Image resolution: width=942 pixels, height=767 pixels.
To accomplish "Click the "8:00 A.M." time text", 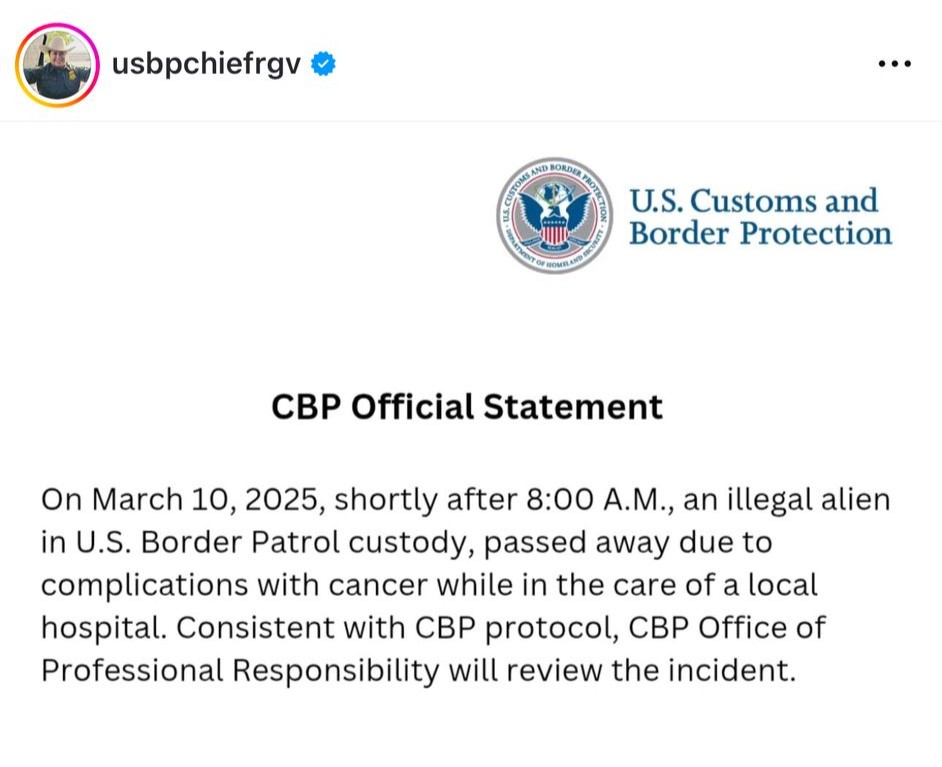I will pyautogui.click(x=600, y=500).
